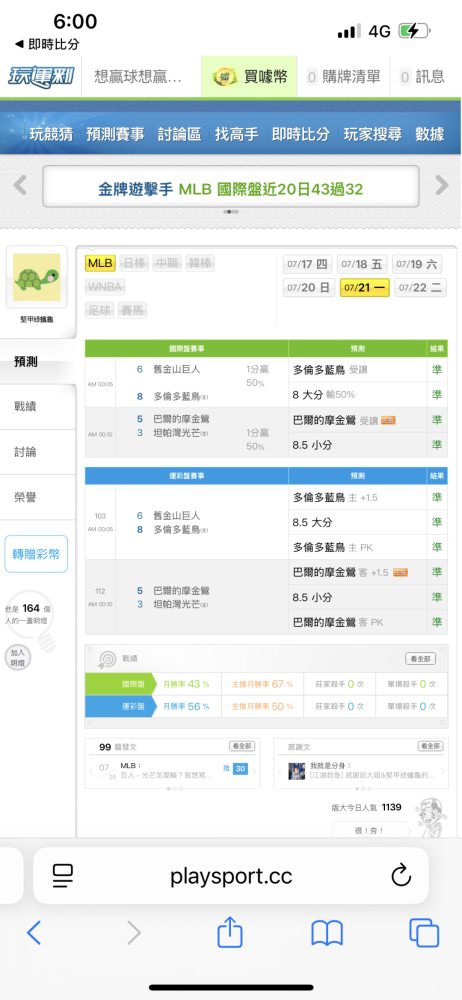This screenshot has height=1000, width=462.
Task: Select the 賽馬 league tab
Action: (133, 311)
